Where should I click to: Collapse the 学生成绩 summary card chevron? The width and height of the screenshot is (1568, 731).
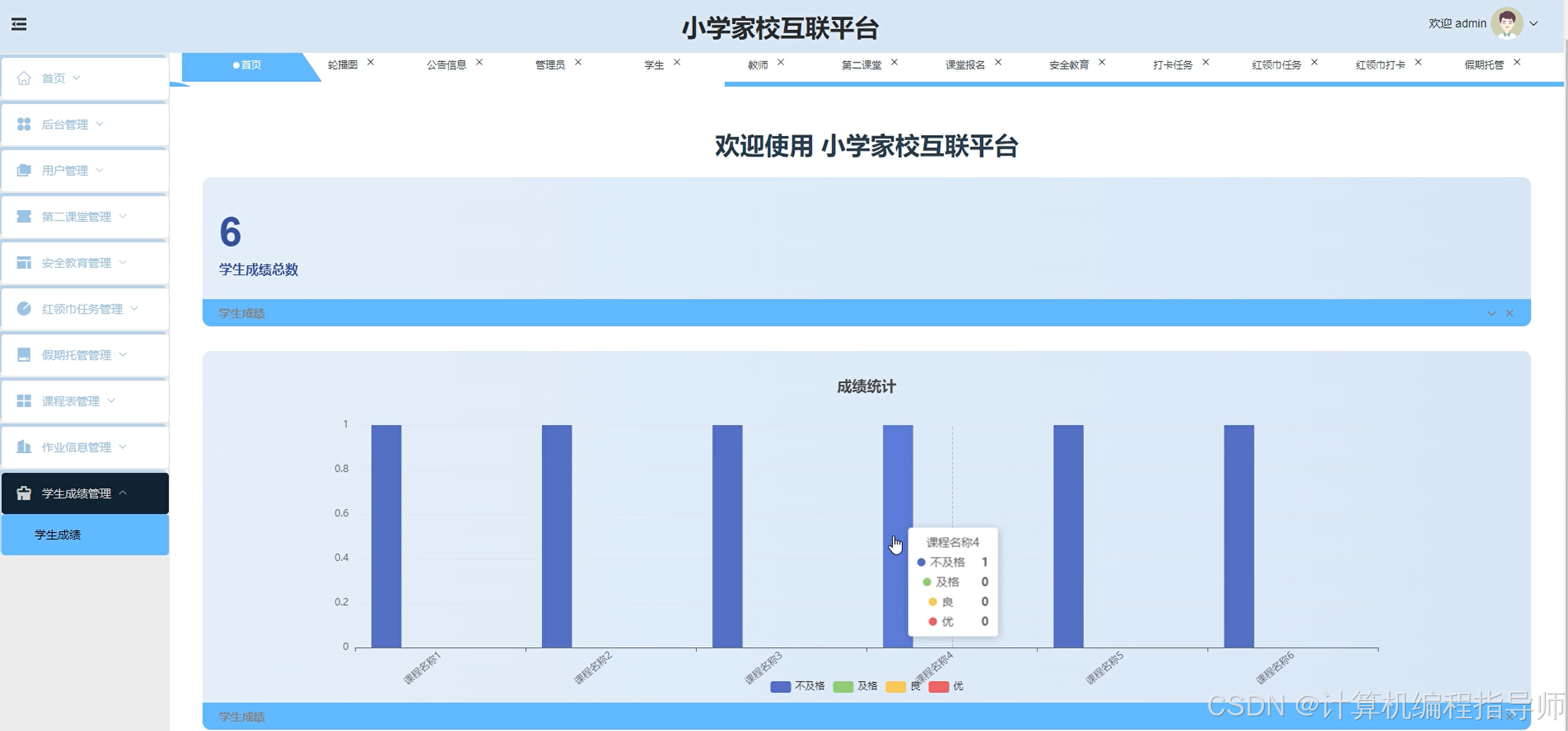1491,314
